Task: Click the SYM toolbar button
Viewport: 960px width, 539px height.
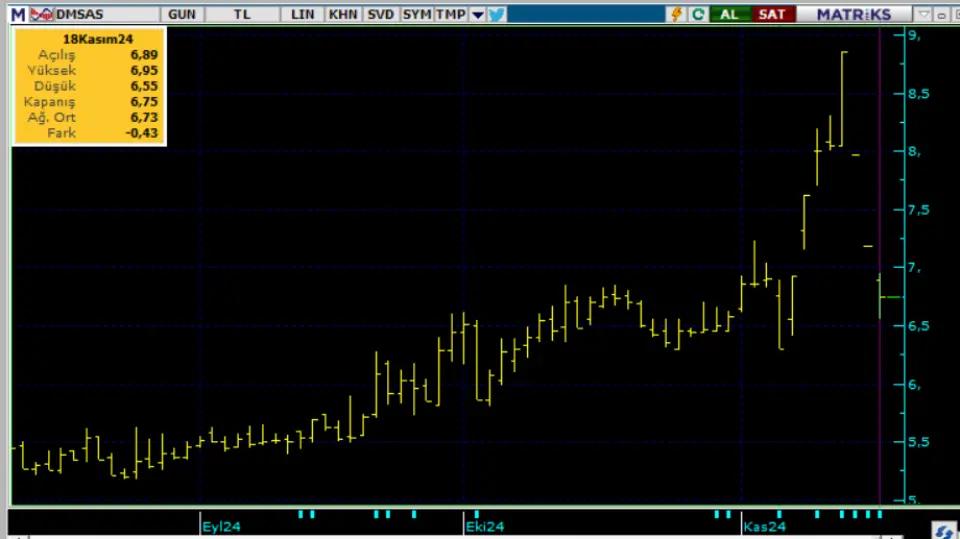Action: click(x=417, y=14)
